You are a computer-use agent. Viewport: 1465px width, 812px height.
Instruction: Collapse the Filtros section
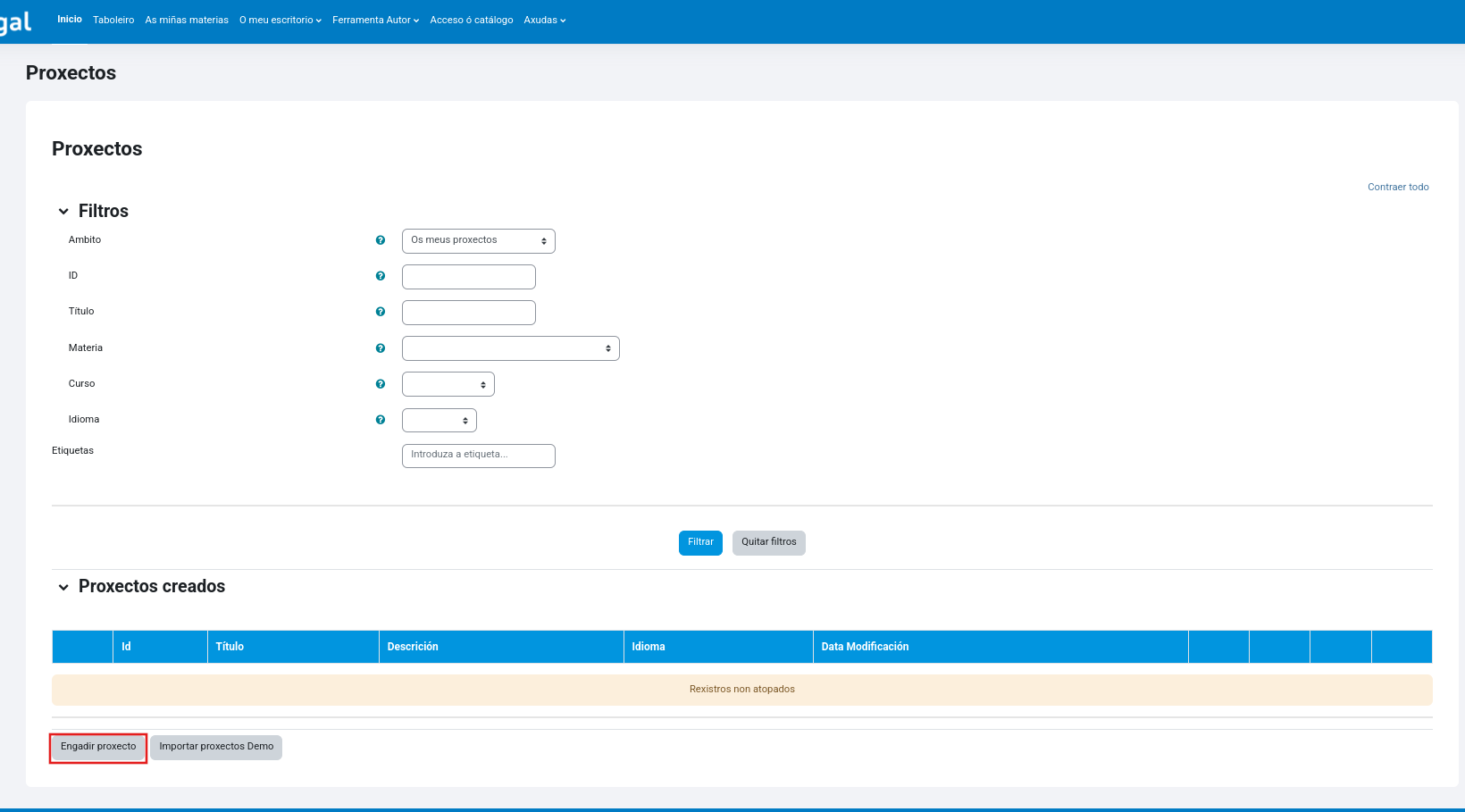(x=63, y=212)
